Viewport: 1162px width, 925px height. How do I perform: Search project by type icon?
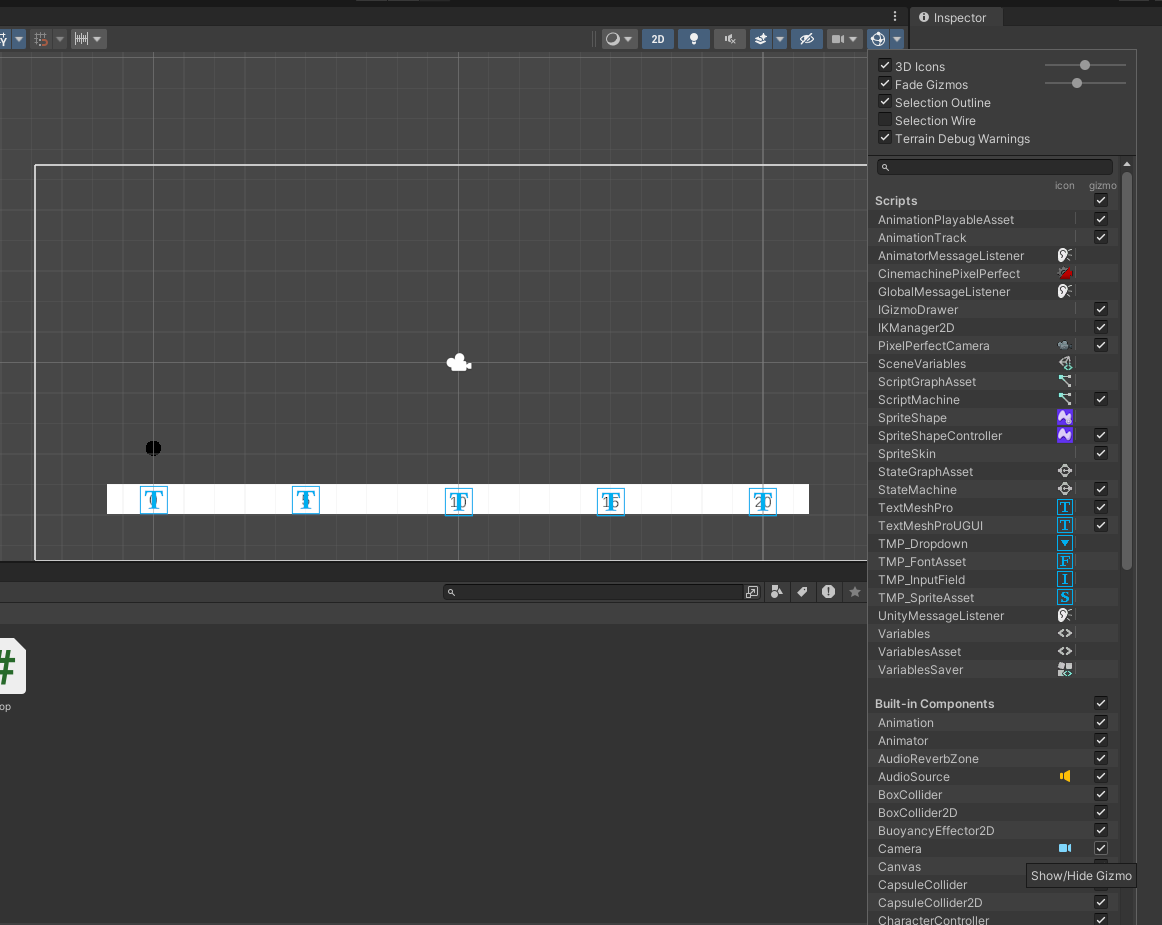click(x=776, y=592)
